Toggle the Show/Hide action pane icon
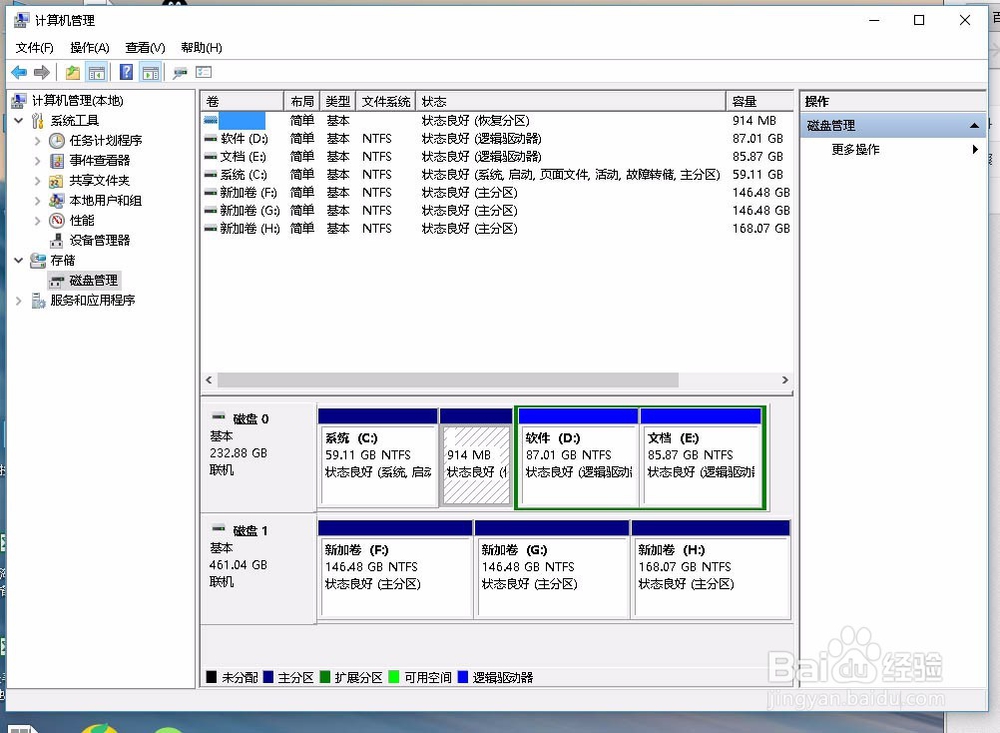Image resolution: width=1000 pixels, height=733 pixels. (151, 73)
